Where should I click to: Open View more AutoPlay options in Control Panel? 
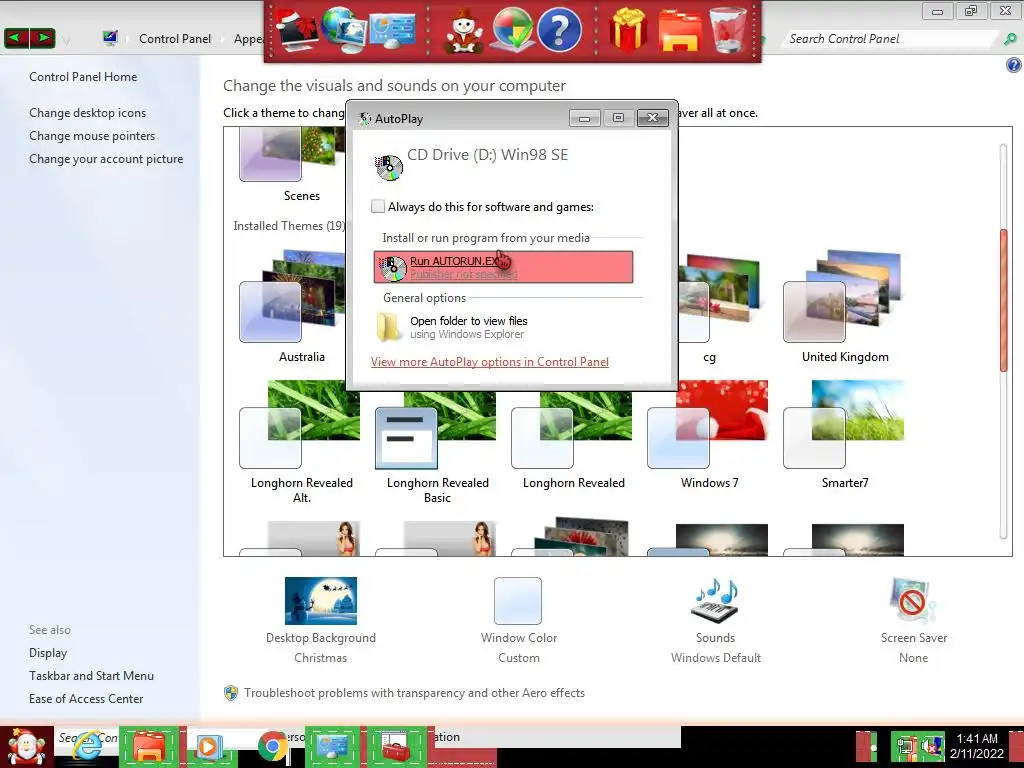pos(490,362)
